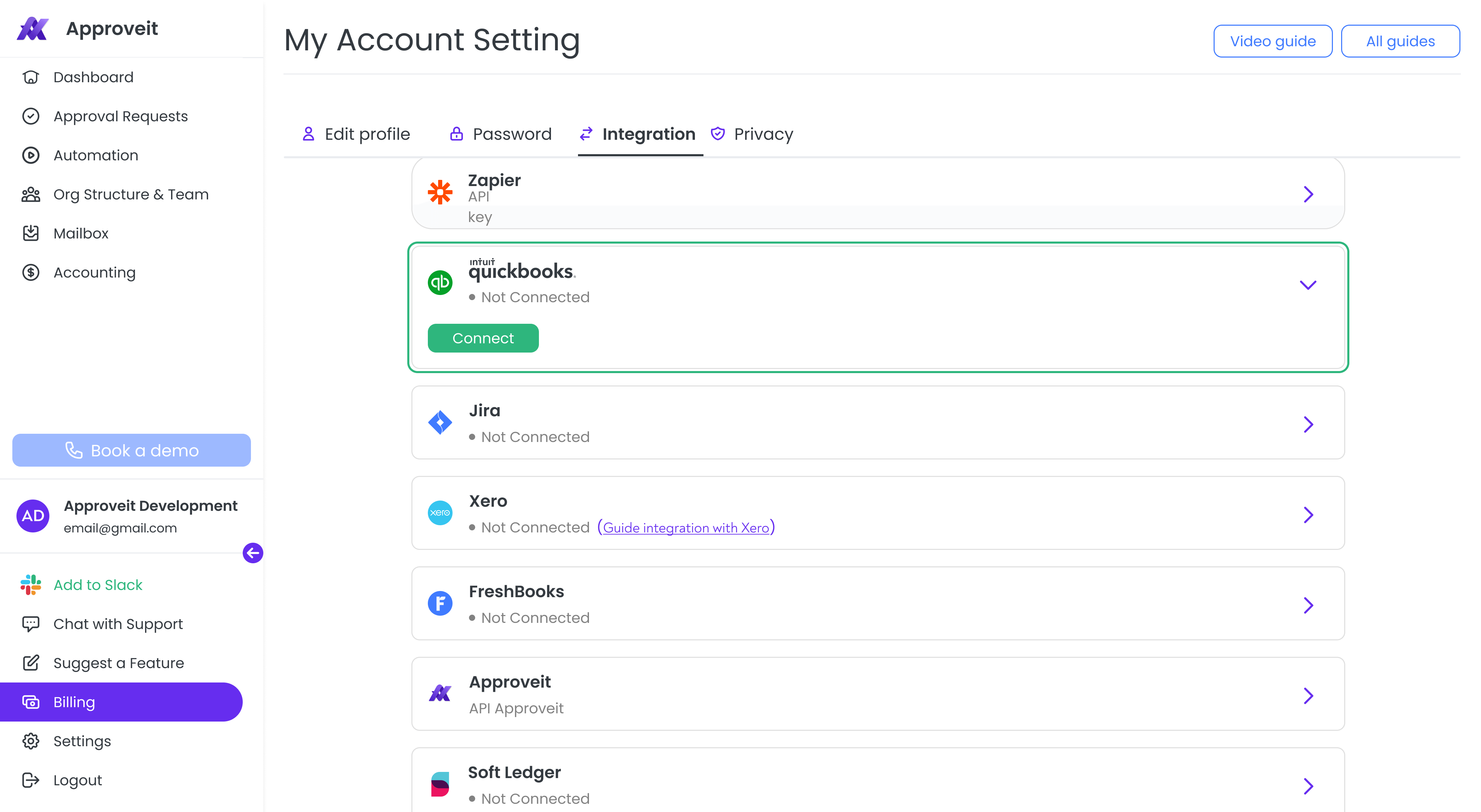Click the Dashboard home icon
The height and width of the screenshot is (812, 1481).
[x=31, y=77]
